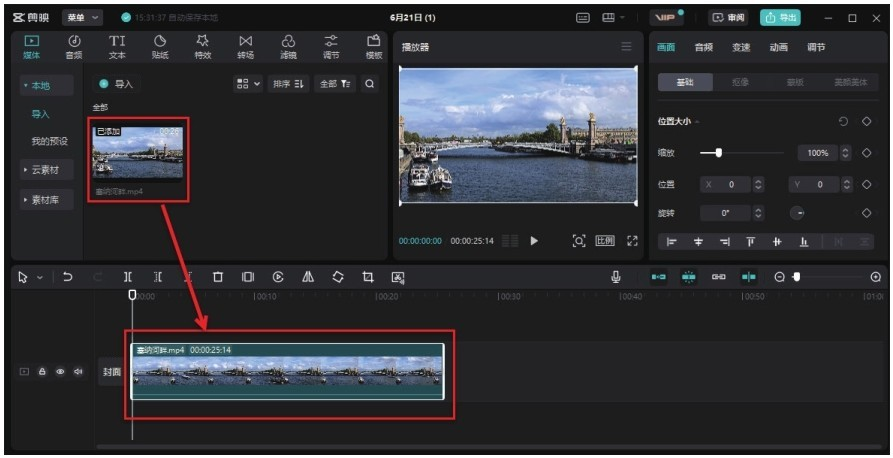Add a keyframe for 旋转 rotation

coord(866,212)
